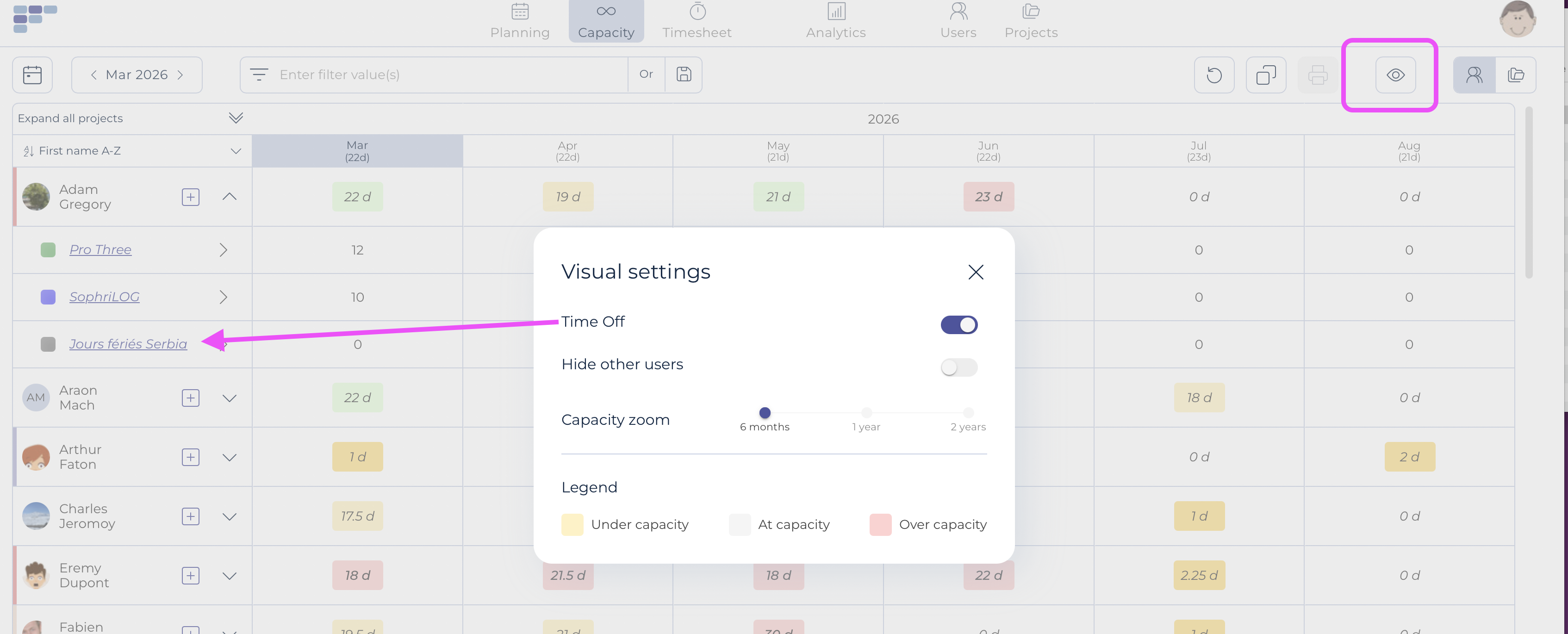Save the current filter with disk icon
Image resolution: width=1568 pixels, height=634 pixels.
(x=684, y=75)
